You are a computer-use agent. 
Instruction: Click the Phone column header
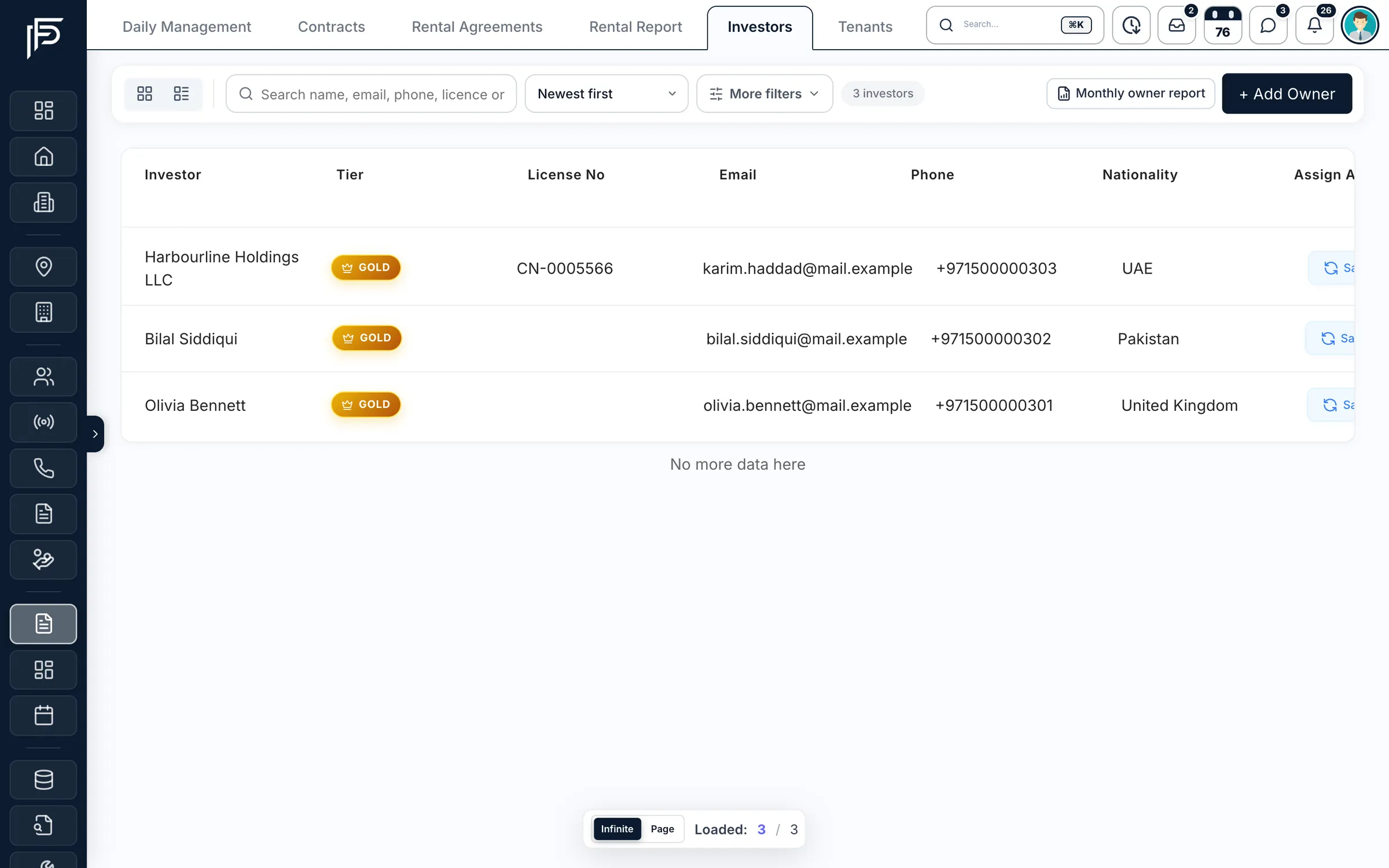(x=932, y=175)
